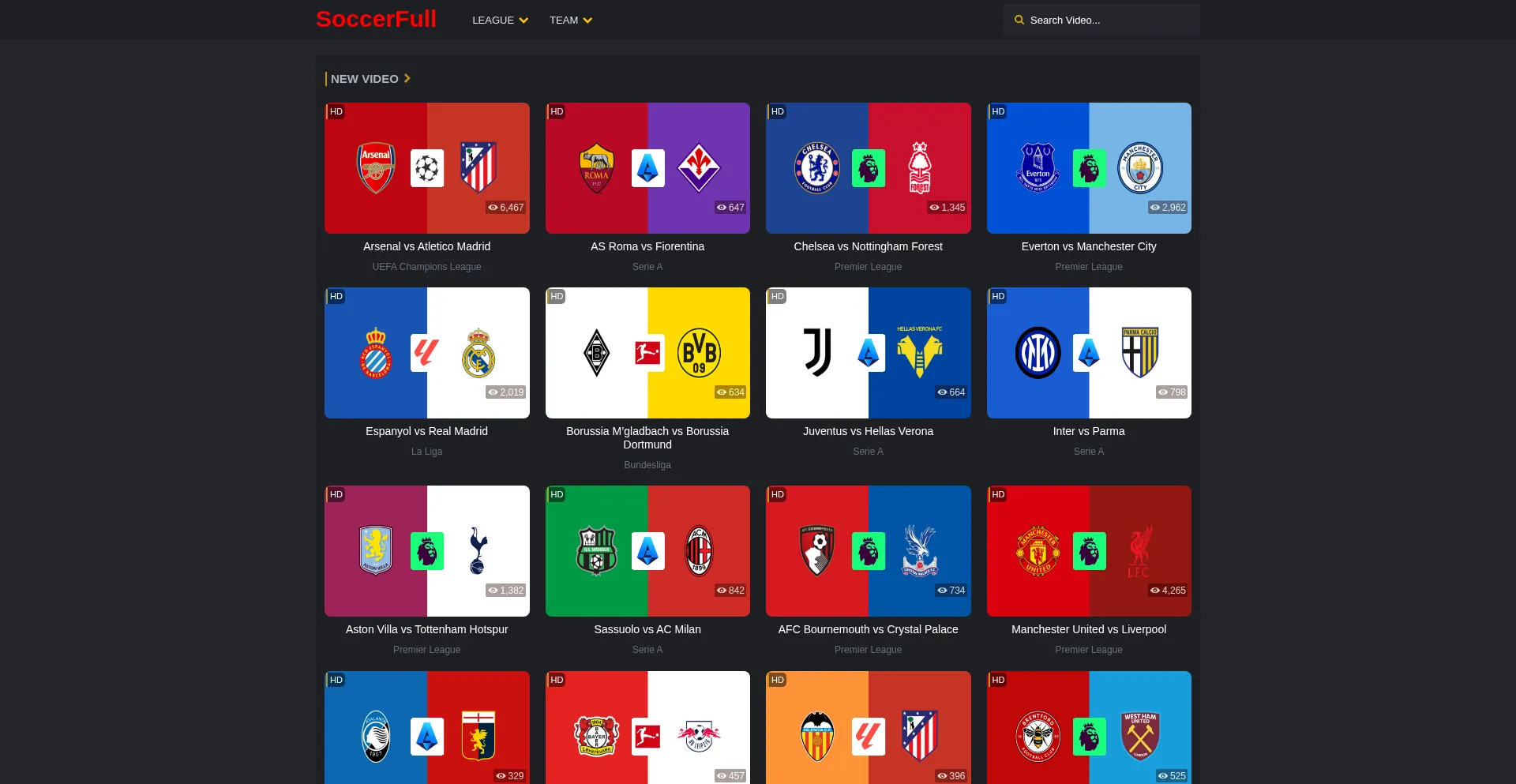
Task: Open Borussia M'gladbach vs Borussia Dortmund title
Action: (647, 437)
